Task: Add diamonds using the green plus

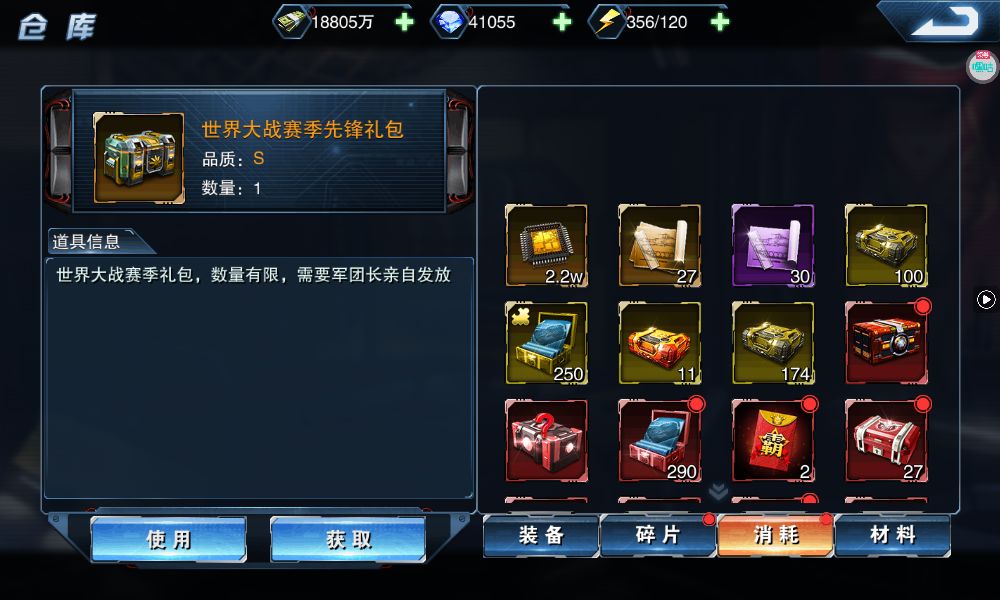Action: click(562, 22)
